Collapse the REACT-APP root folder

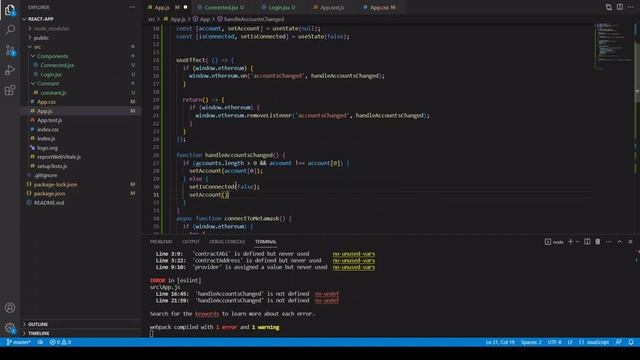40,19
